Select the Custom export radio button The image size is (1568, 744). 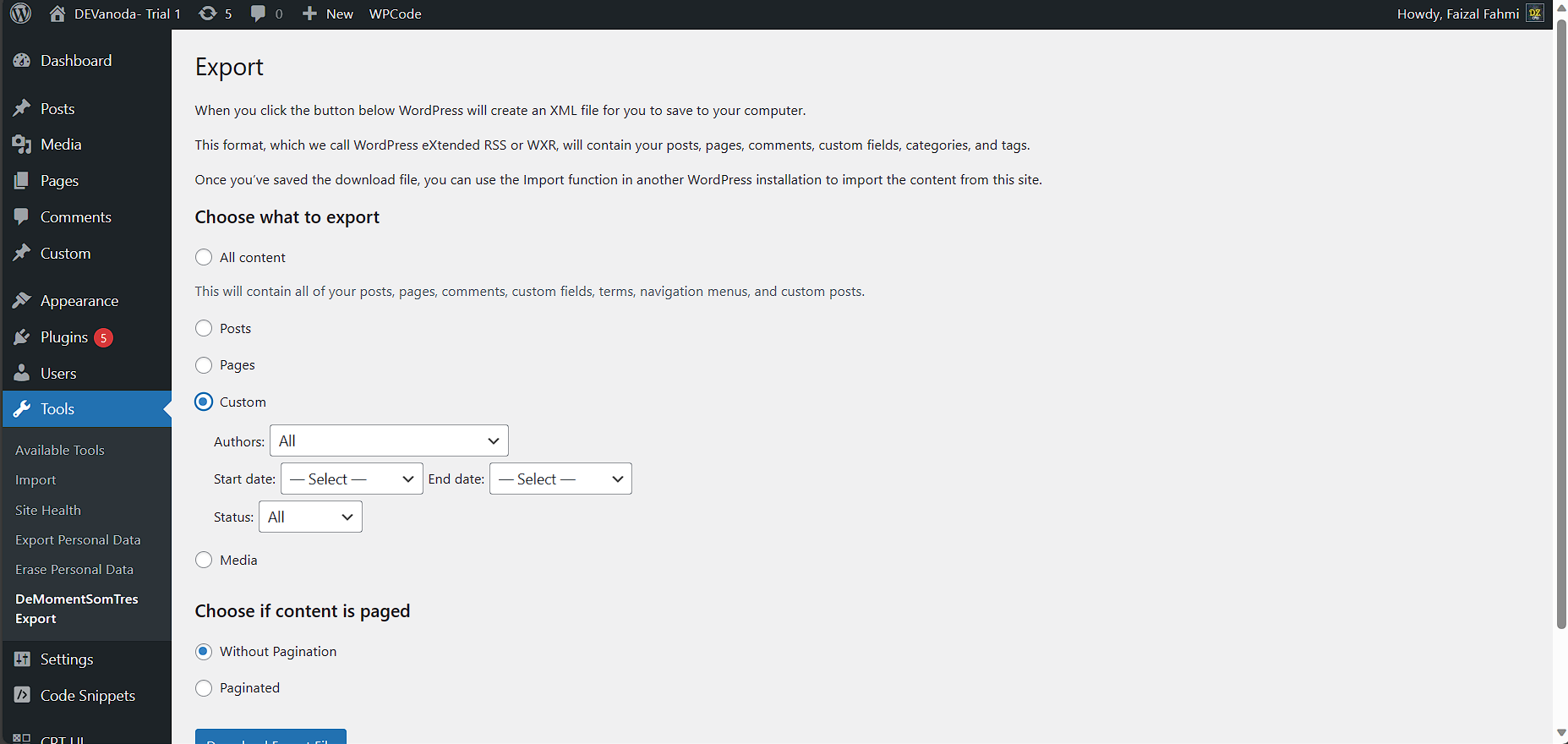point(204,402)
